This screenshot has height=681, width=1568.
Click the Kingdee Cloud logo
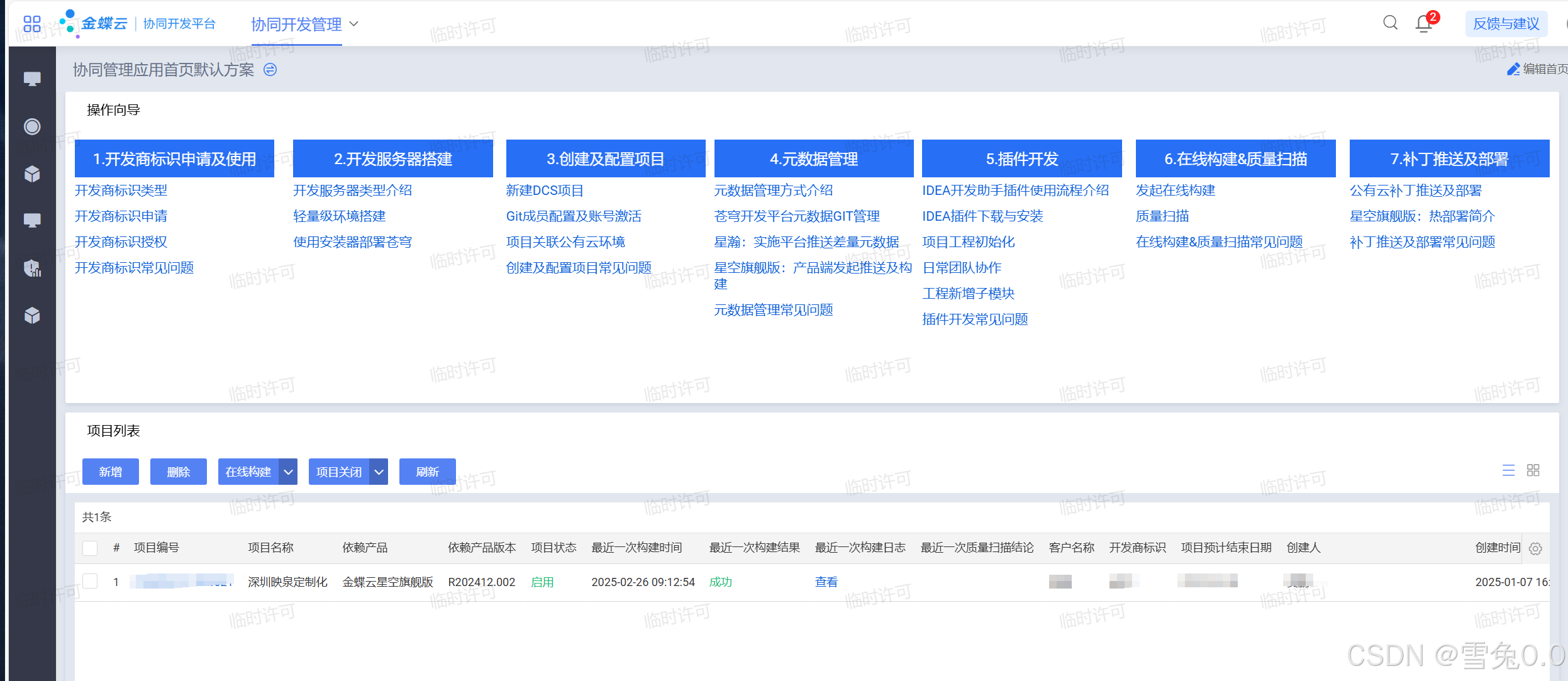(x=94, y=24)
